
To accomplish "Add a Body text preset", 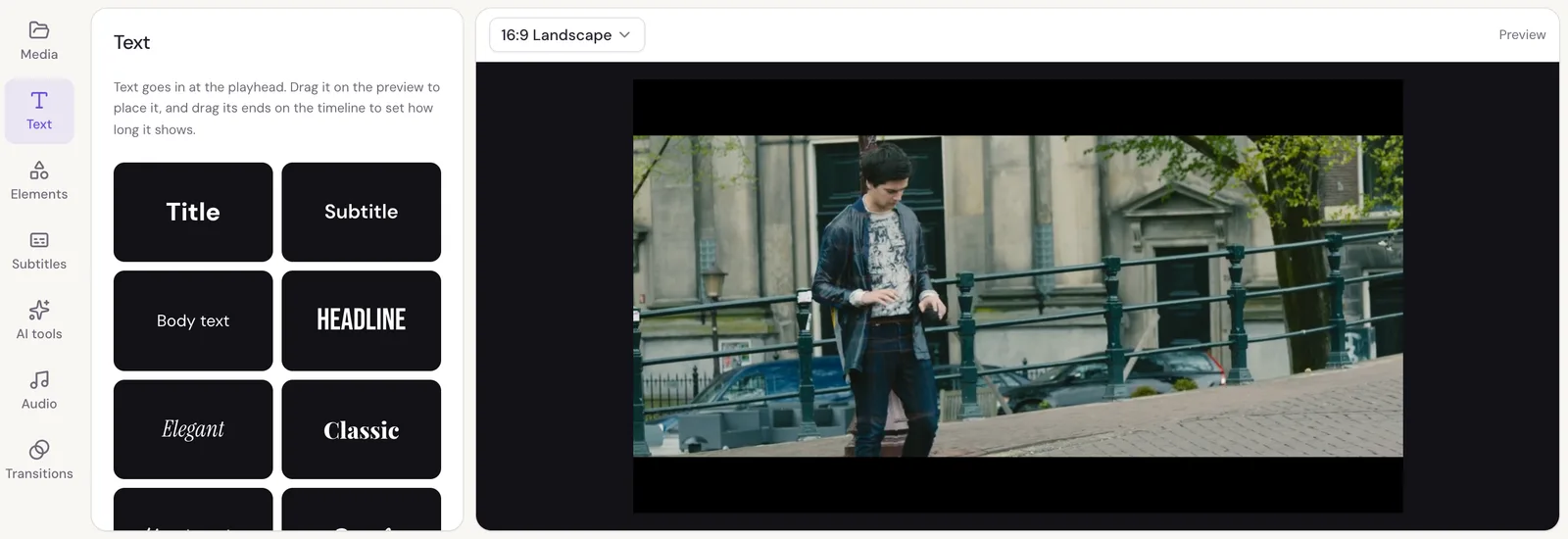I will coord(193,320).
